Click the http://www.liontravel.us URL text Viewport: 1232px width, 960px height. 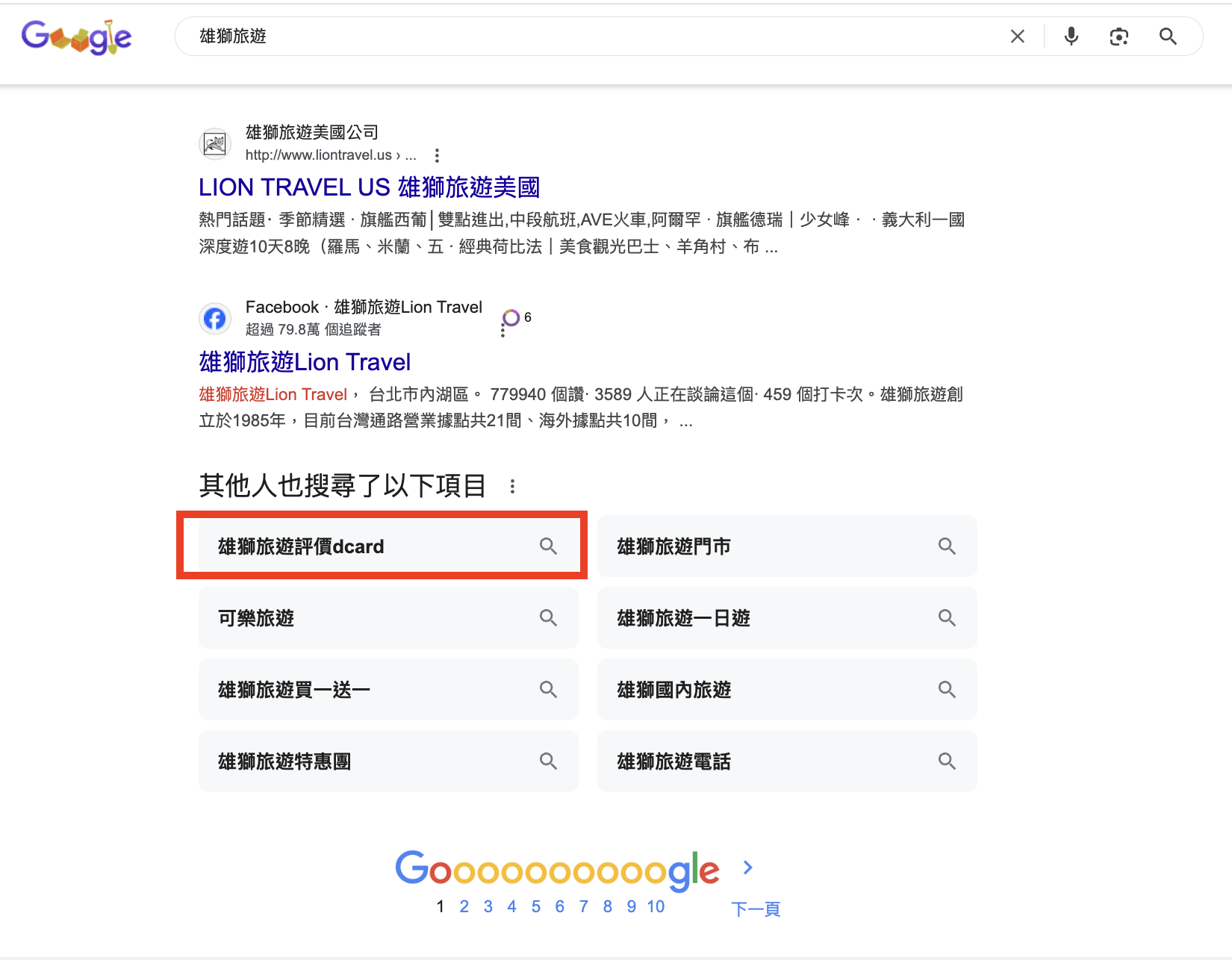[x=319, y=155]
